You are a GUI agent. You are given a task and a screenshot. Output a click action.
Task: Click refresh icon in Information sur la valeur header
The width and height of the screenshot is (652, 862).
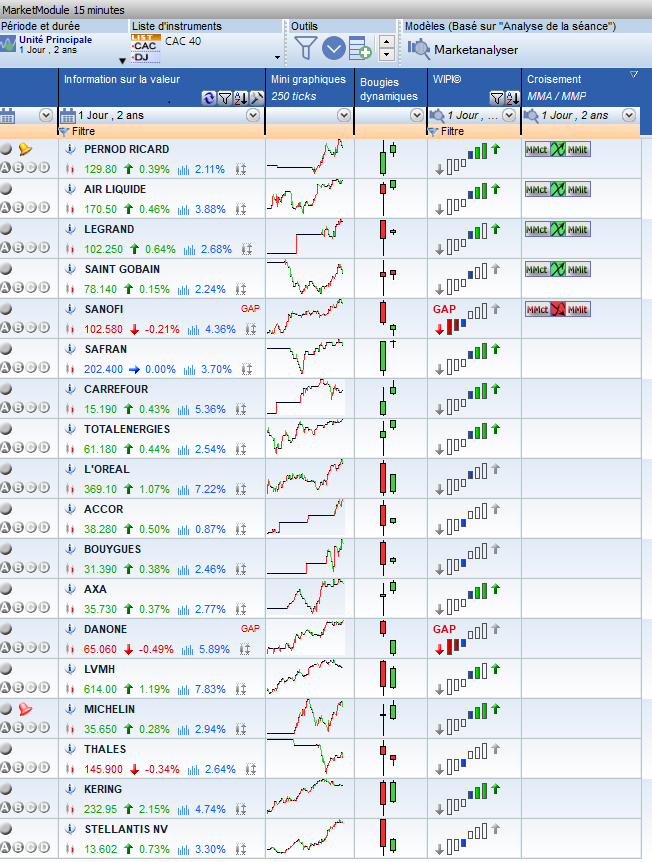(x=208, y=98)
